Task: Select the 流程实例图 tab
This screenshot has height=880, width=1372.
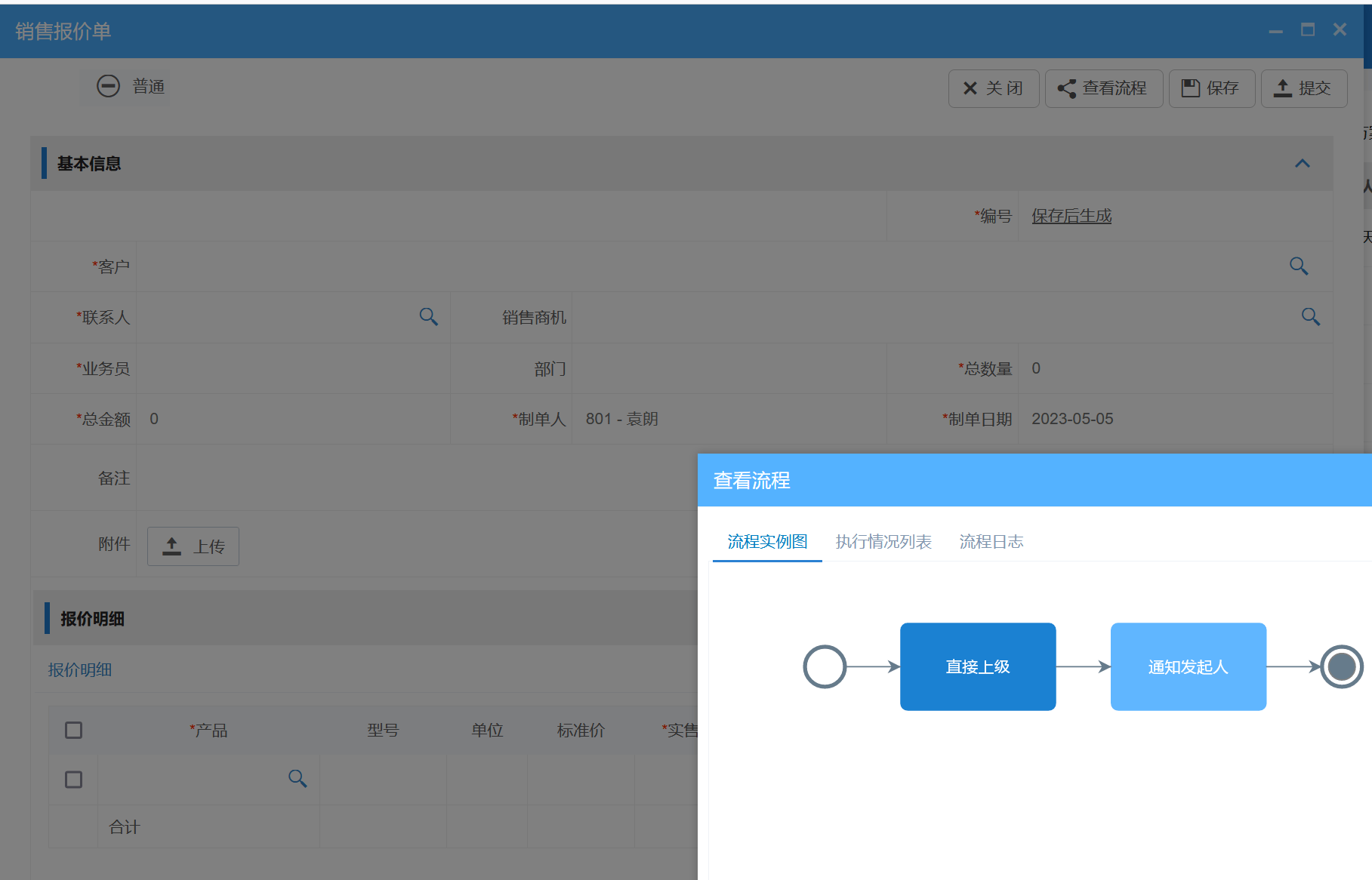Action: click(x=766, y=542)
